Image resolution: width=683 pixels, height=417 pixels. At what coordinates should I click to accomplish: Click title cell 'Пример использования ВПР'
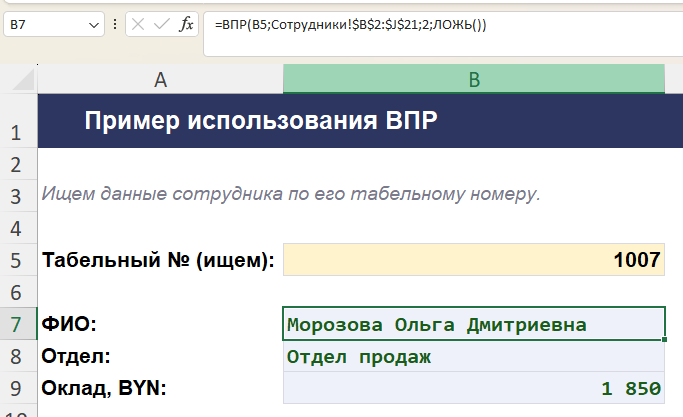pyautogui.click(x=261, y=121)
